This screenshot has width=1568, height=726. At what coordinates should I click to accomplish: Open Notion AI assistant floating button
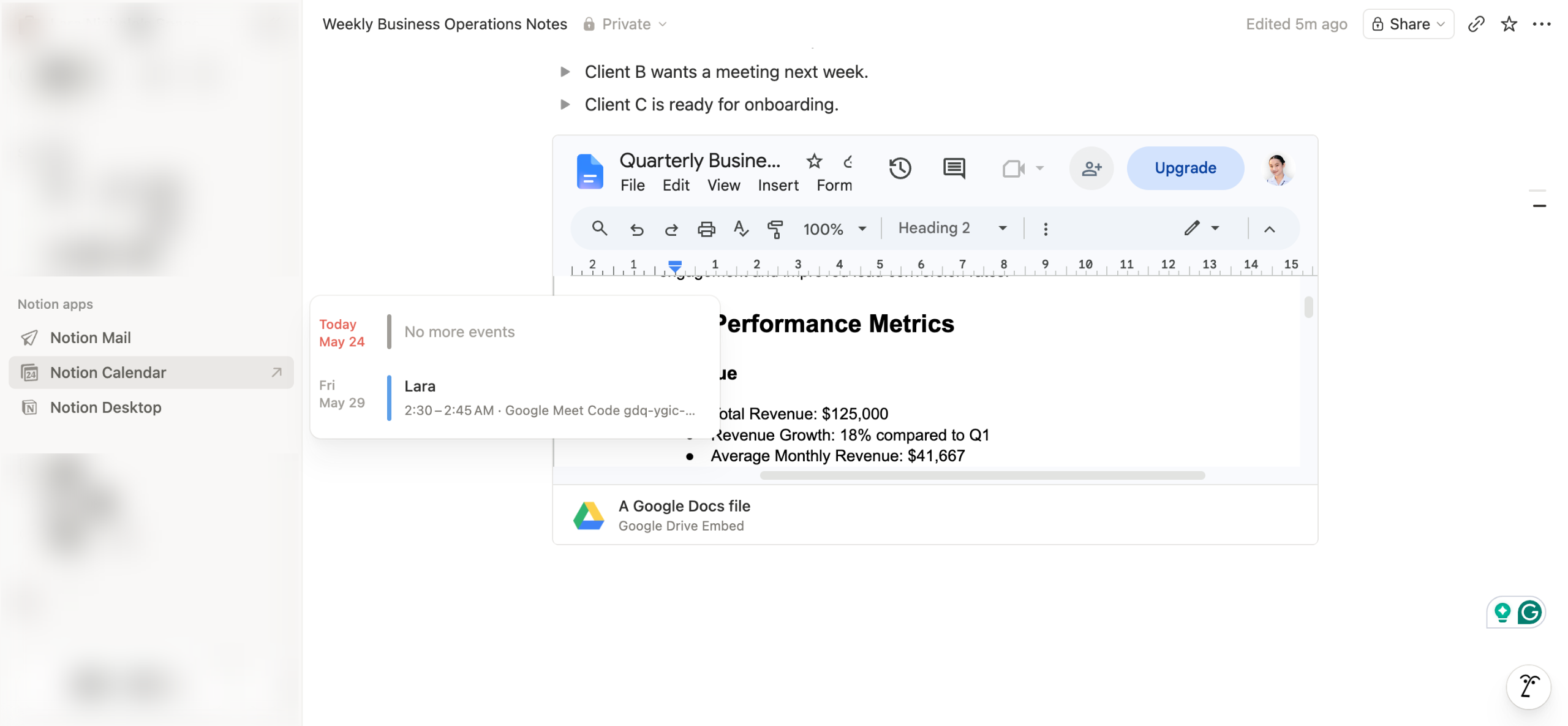tap(1529, 687)
